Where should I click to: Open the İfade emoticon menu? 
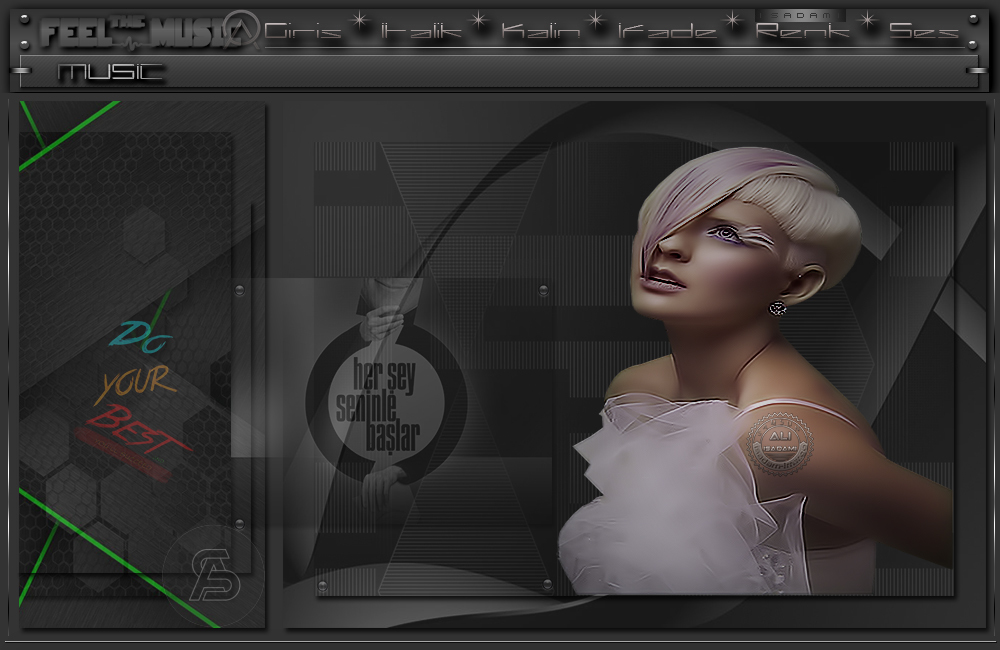tap(667, 32)
